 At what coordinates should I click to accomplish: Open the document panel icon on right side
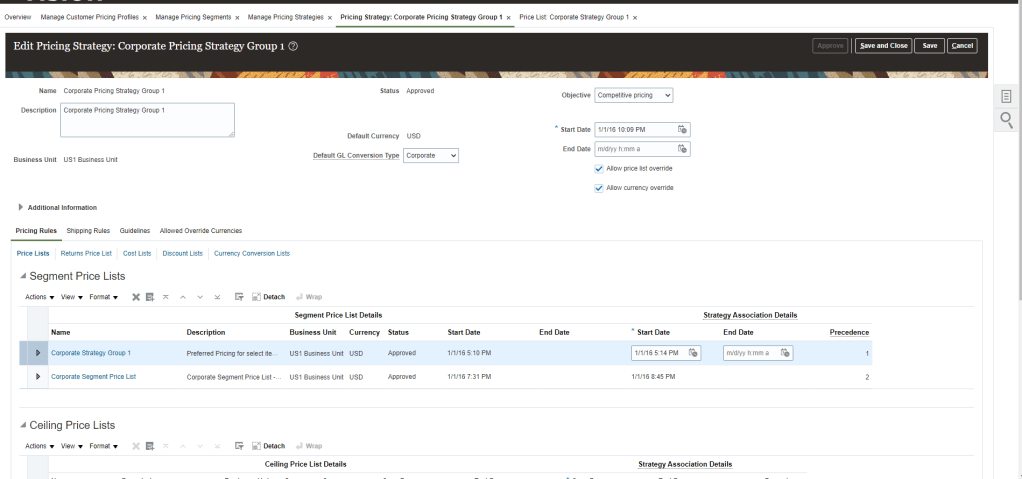click(1007, 96)
